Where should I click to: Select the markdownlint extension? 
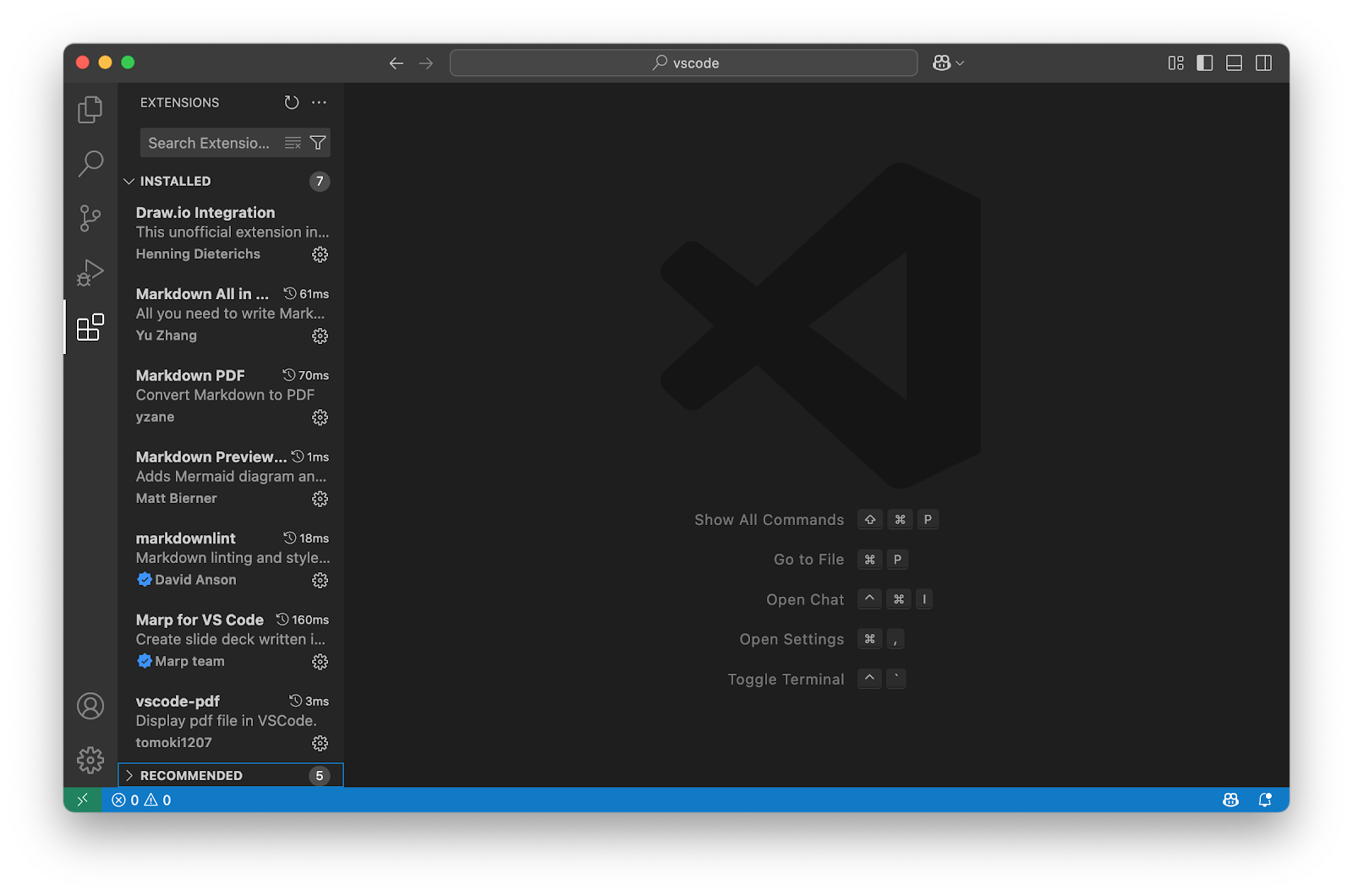(231, 559)
